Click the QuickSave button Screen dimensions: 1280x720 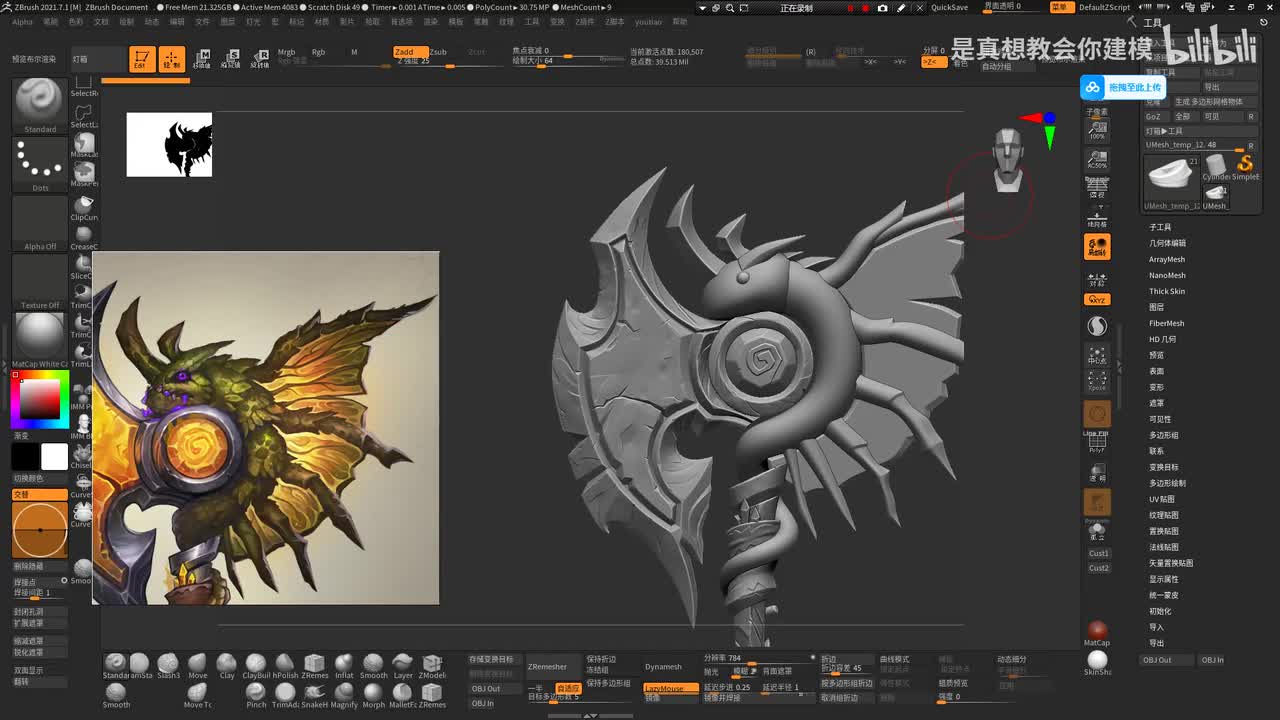pos(949,7)
